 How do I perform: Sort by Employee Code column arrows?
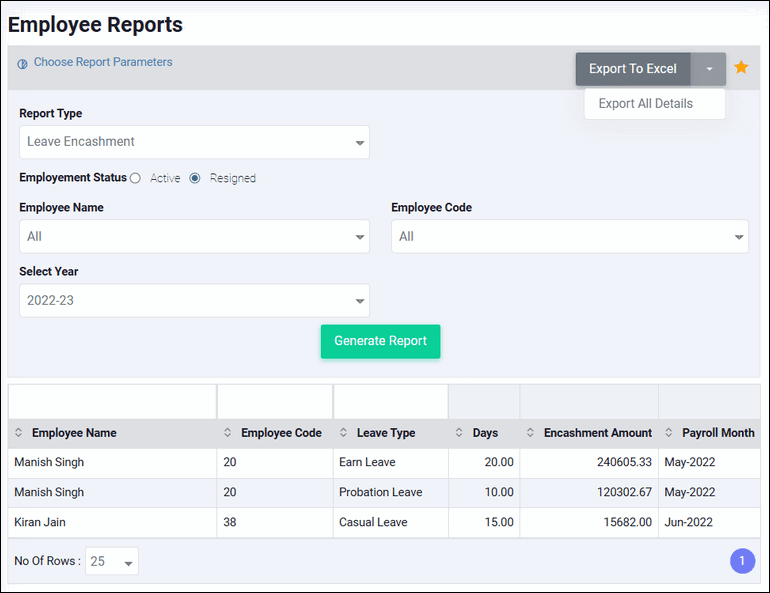coord(228,433)
